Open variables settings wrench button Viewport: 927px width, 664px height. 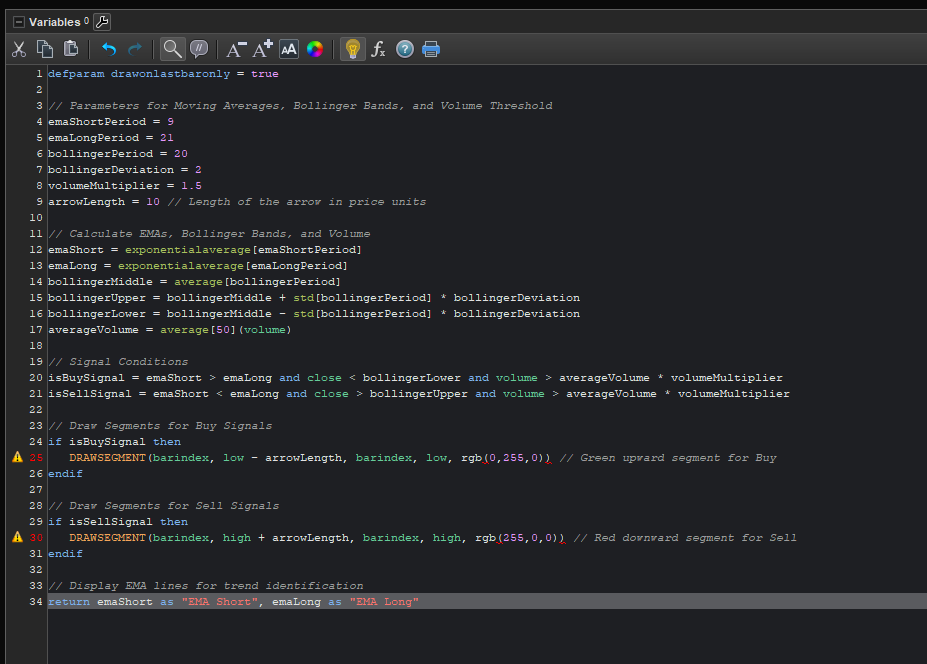pos(102,22)
